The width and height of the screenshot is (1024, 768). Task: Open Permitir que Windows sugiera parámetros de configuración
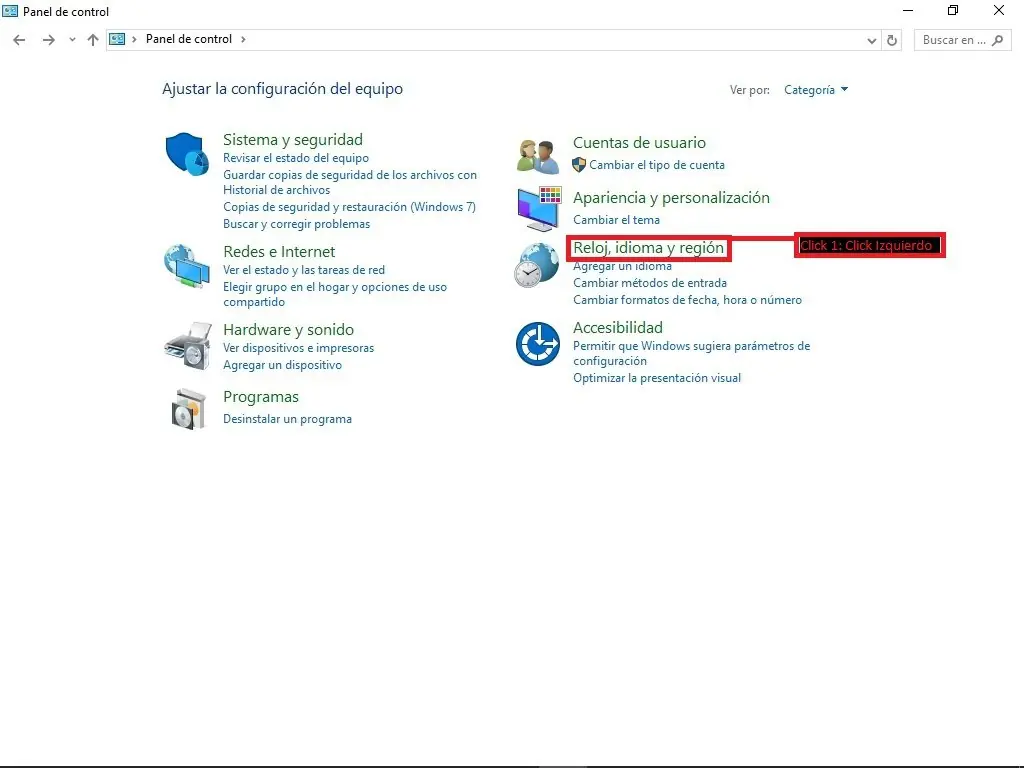pos(692,353)
